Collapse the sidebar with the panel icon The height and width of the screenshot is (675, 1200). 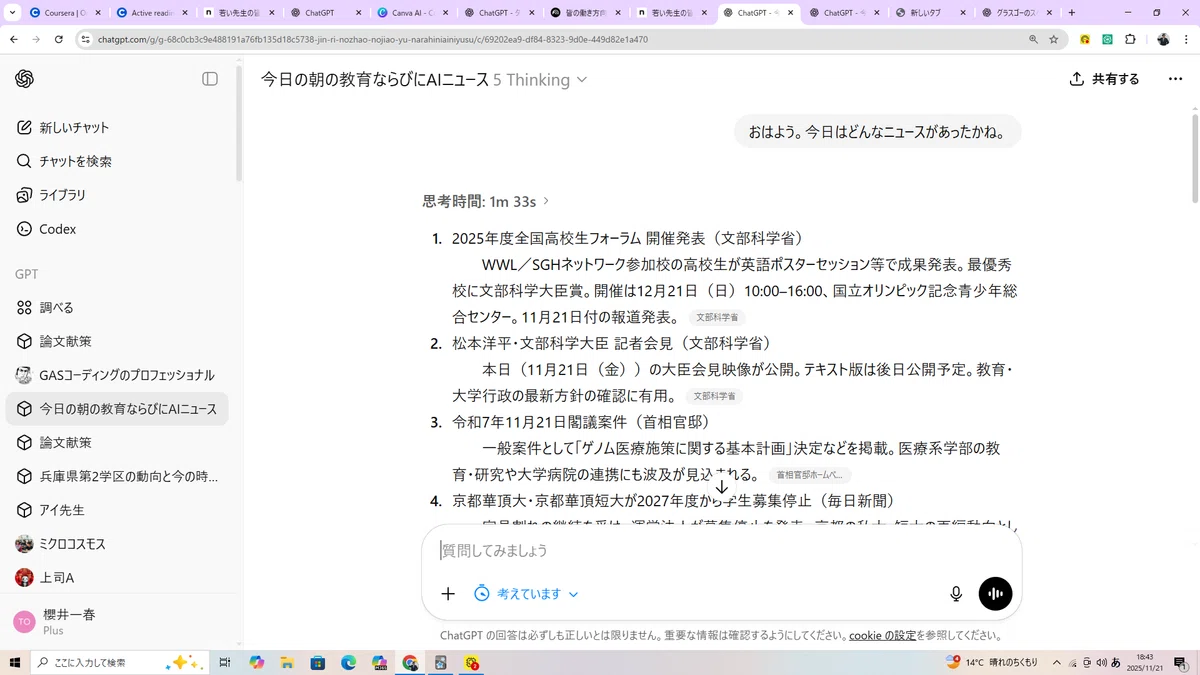(x=210, y=79)
